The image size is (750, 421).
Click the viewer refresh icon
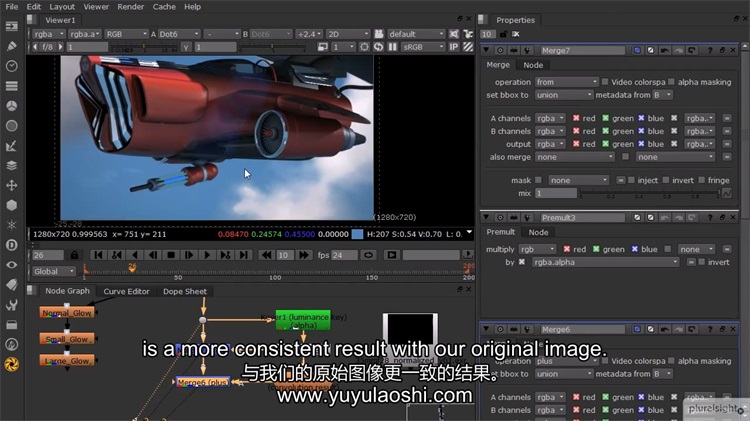pyautogui.click(x=378, y=47)
